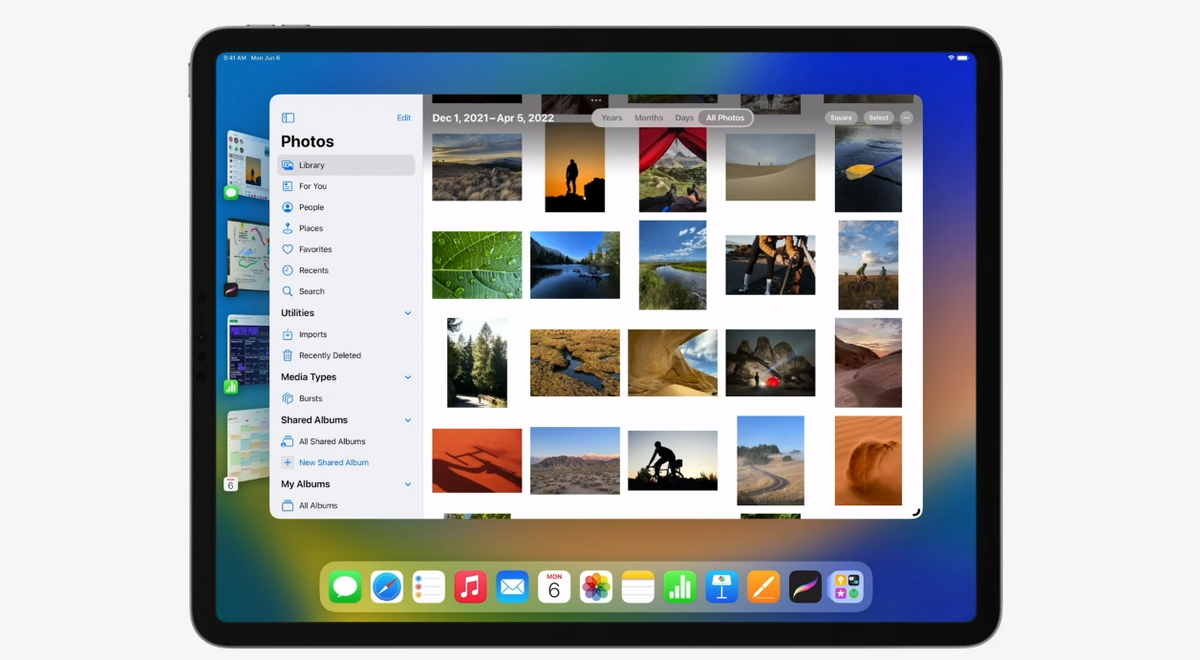Open Calendar app in the dock
This screenshot has width=1200, height=660.
click(554, 586)
